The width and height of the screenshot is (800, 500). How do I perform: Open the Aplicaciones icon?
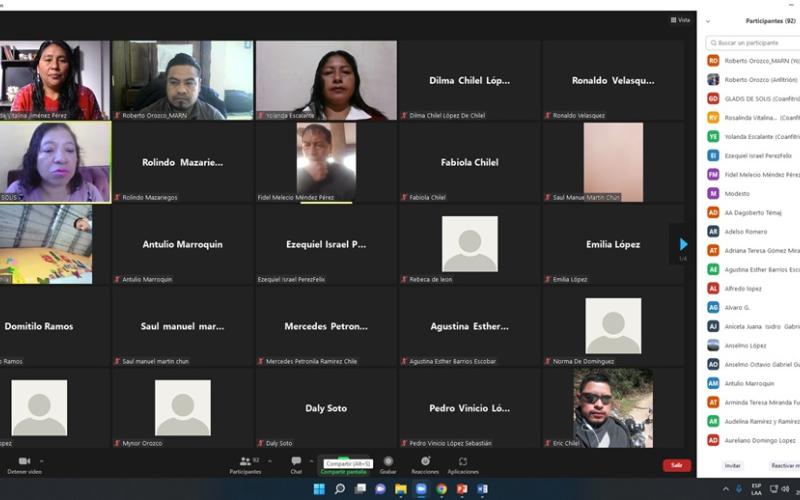click(x=463, y=461)
